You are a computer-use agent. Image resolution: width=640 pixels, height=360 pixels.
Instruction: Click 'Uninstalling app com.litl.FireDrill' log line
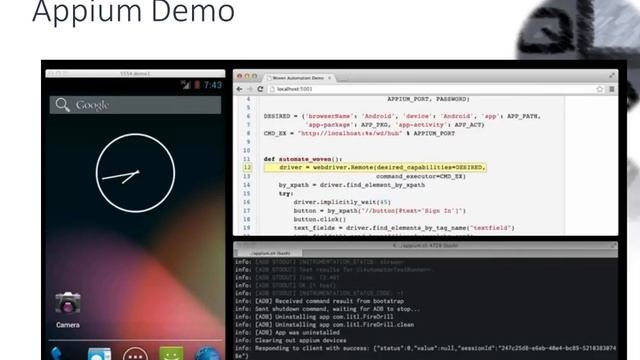[x=314, y=317]
